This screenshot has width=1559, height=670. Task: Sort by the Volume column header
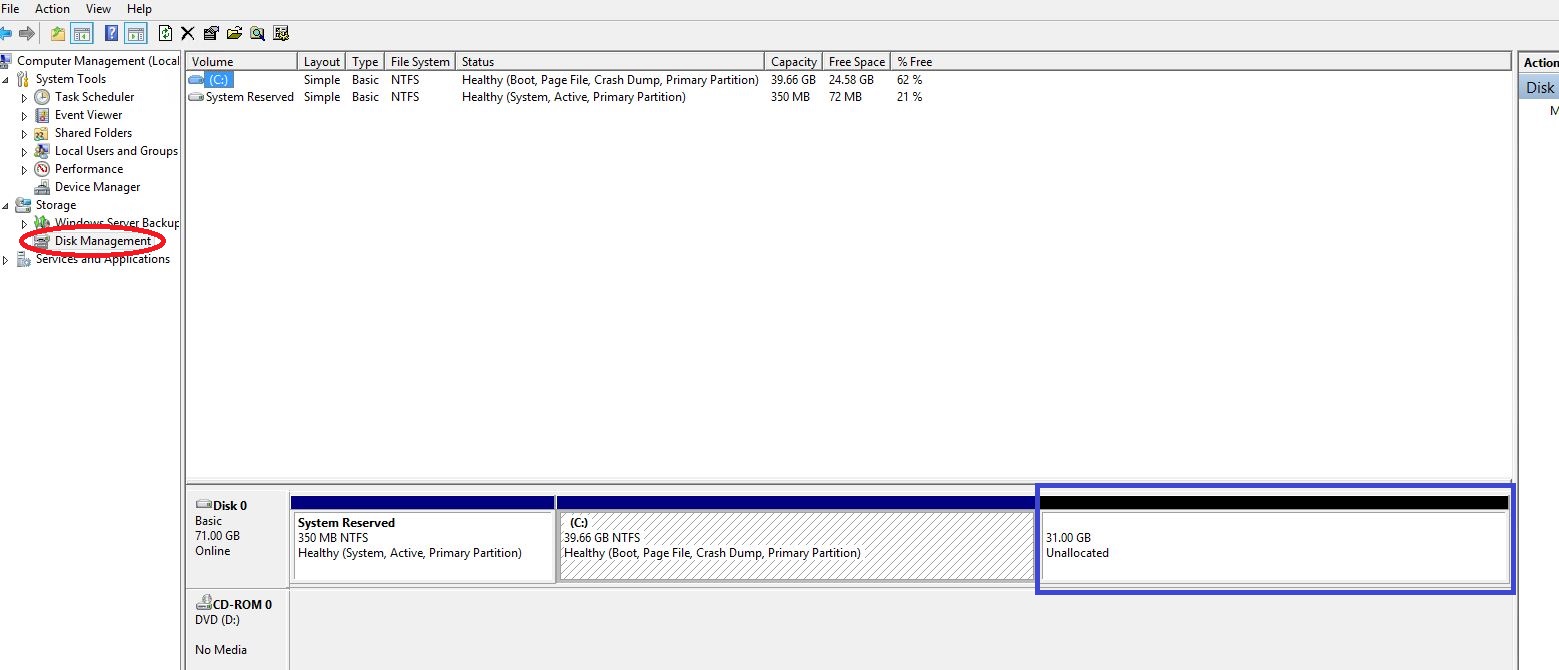click(242, 62)
